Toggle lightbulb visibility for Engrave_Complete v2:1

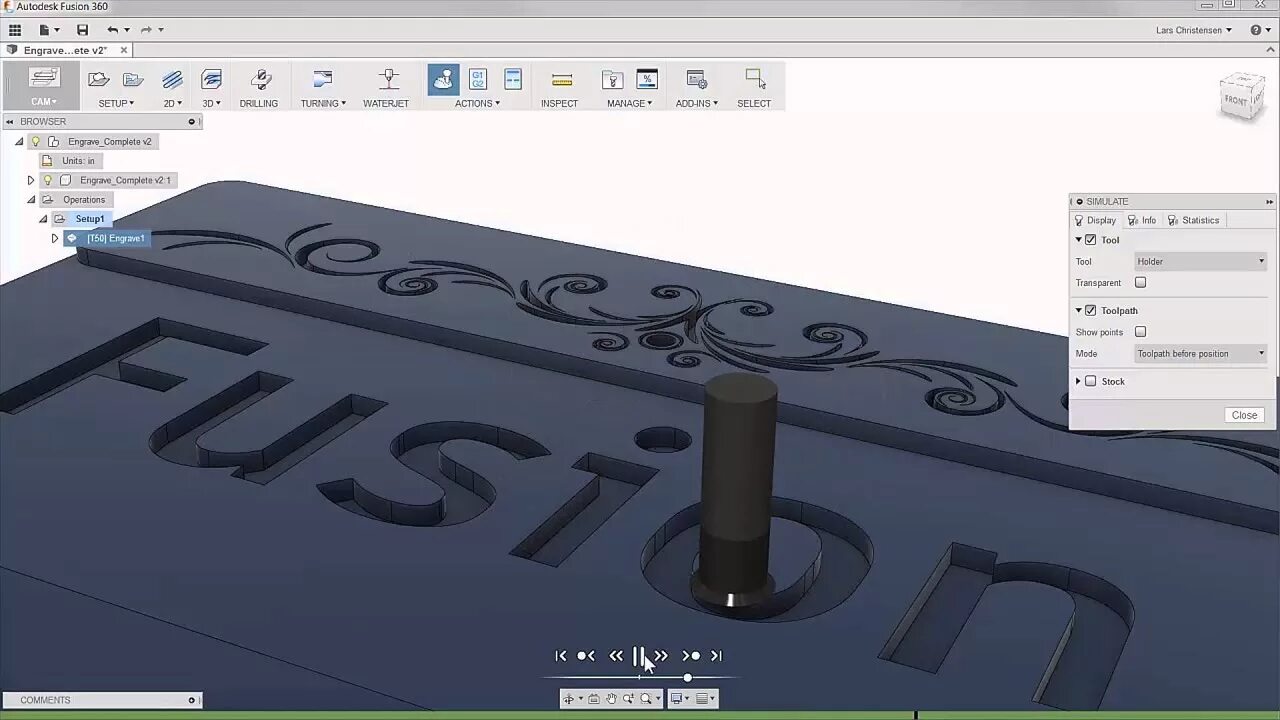(47, 181)
